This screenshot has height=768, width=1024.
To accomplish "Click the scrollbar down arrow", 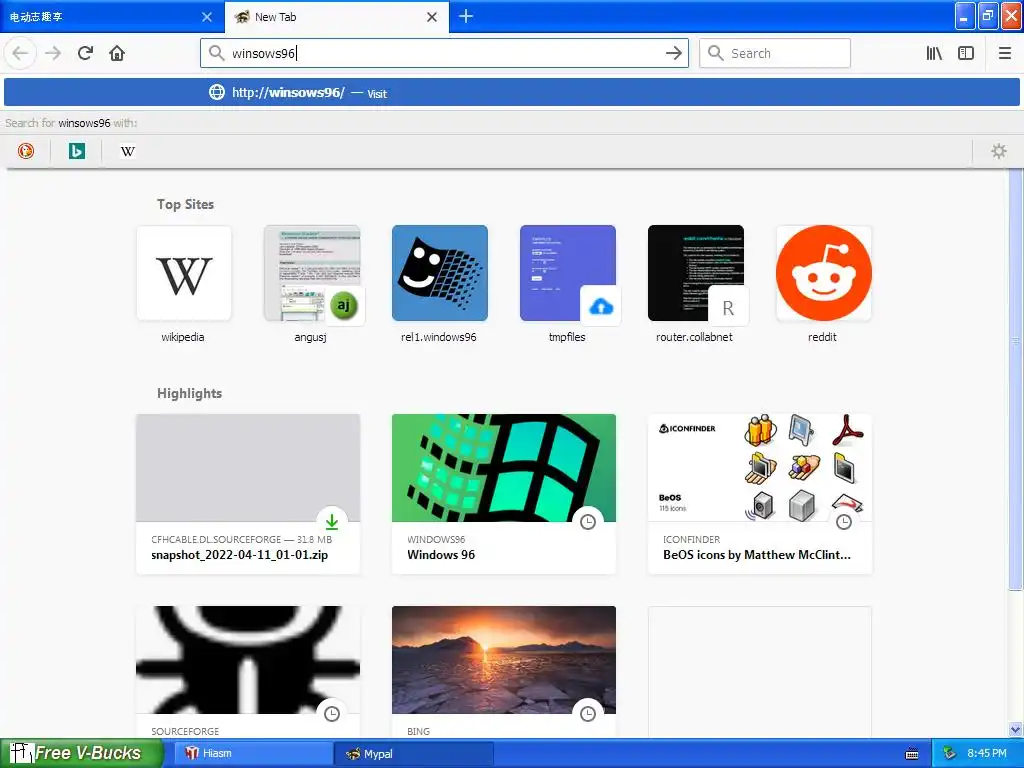I will (1015, 729).
